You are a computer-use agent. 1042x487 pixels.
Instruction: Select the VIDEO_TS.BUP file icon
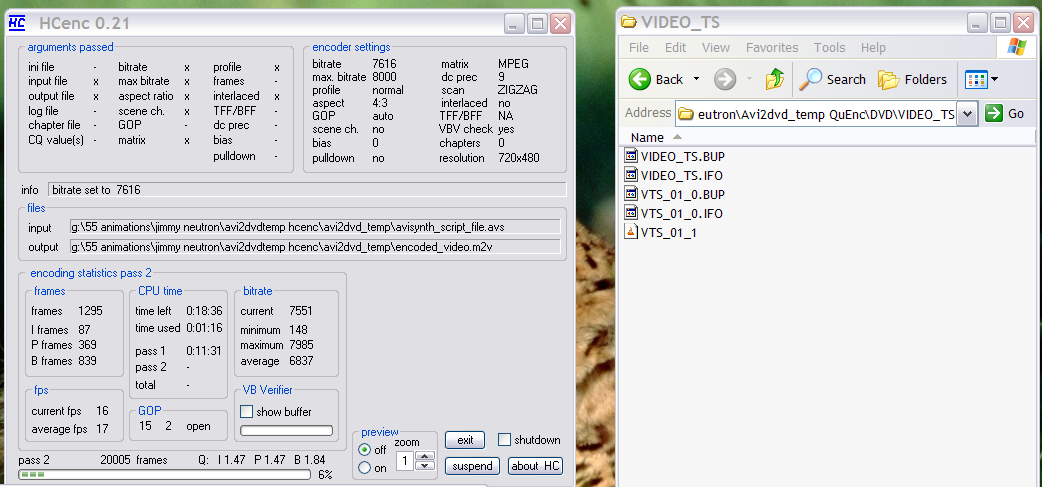(x=631, y=157)
